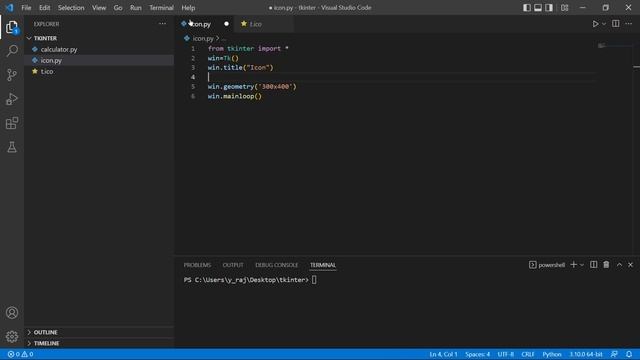Open run options dropdown arrow
The image size is (640, 360).
pyautogui.click(x=604, y=24)
